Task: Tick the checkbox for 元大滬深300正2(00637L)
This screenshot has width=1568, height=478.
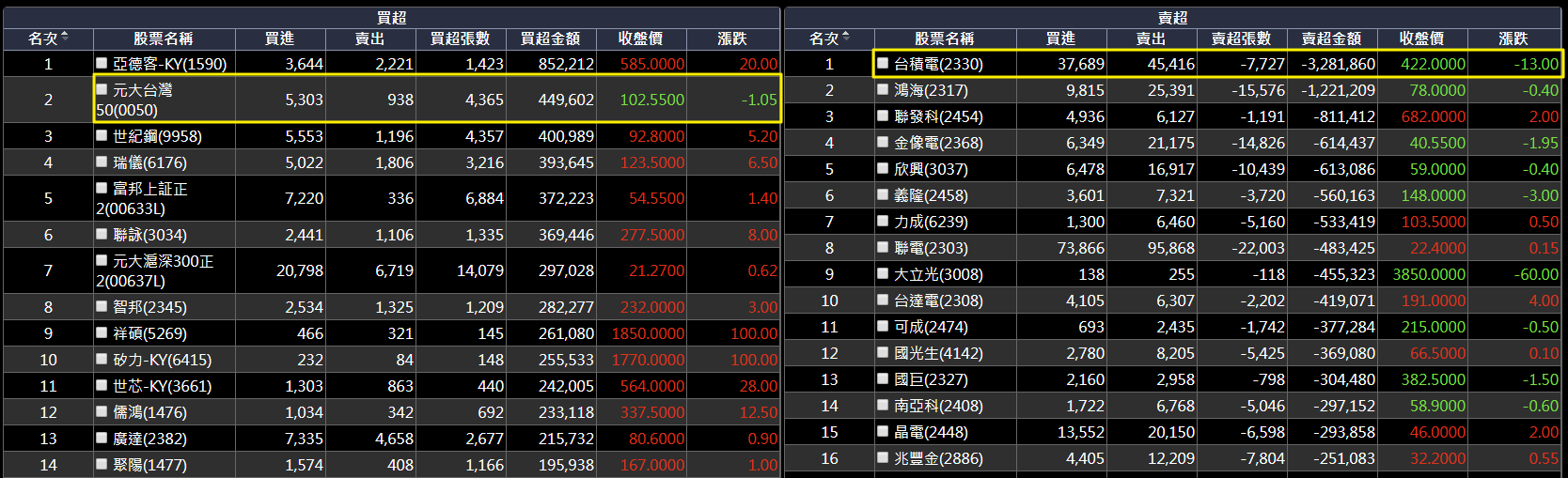Action: click(102, 260)
